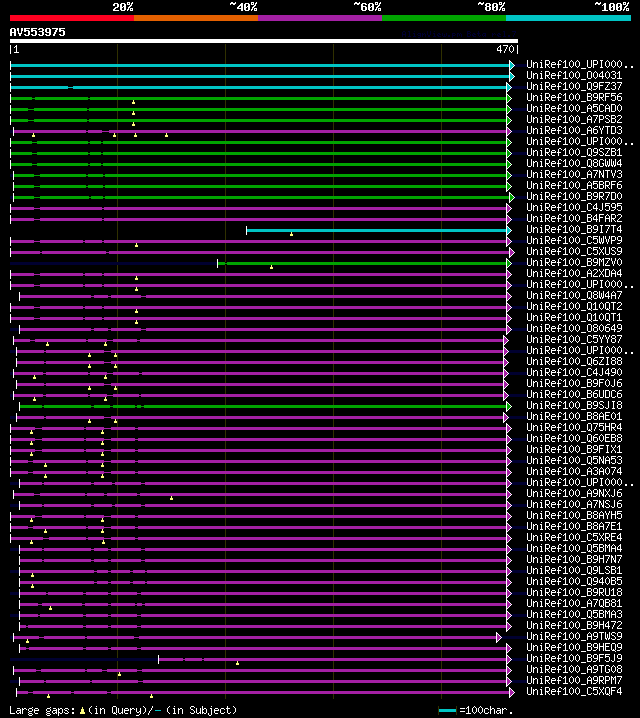This screenshot has width=640, height=718.
Task: Click the 470 end position label
Action: click(505, 49)
